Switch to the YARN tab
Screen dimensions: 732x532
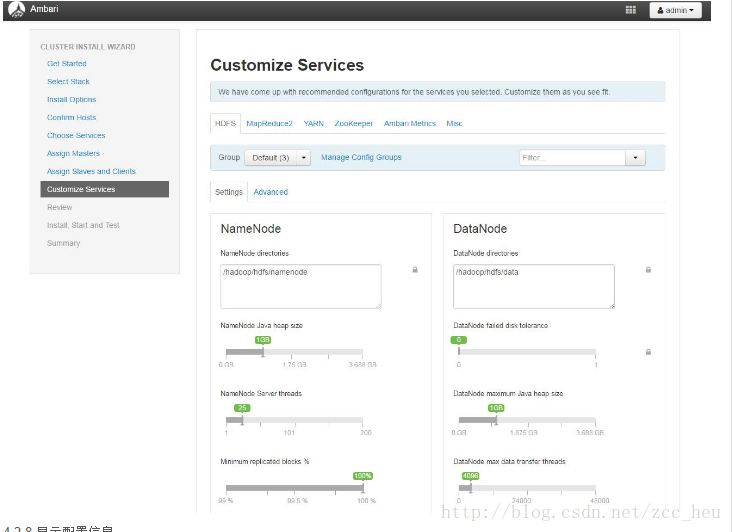(314, 123)
